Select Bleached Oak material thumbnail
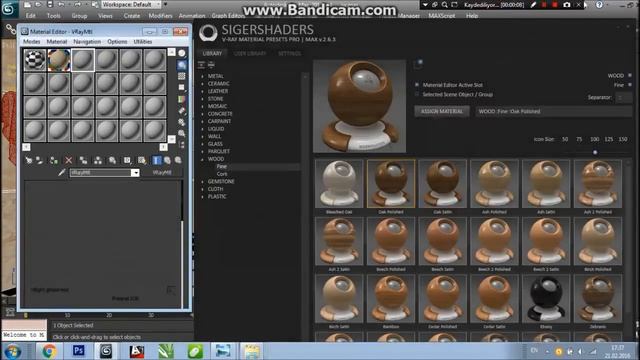This screenshot has height=360, width=640. click(339, 184)
